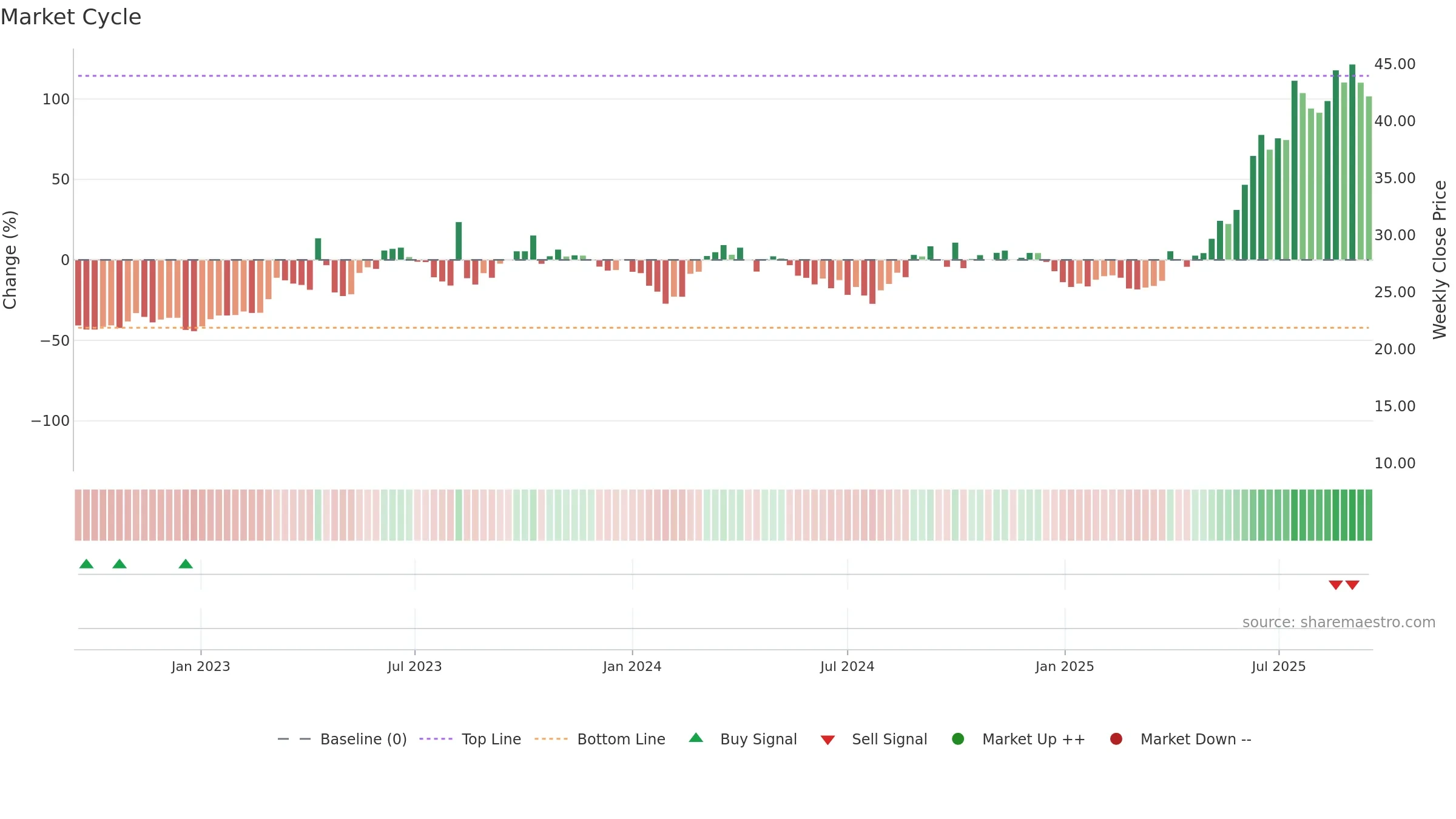The width and height of the screenshot is (1456, 819).
Task: Click the purple dotted Top Line legend sample
Action: click(436, 739)
